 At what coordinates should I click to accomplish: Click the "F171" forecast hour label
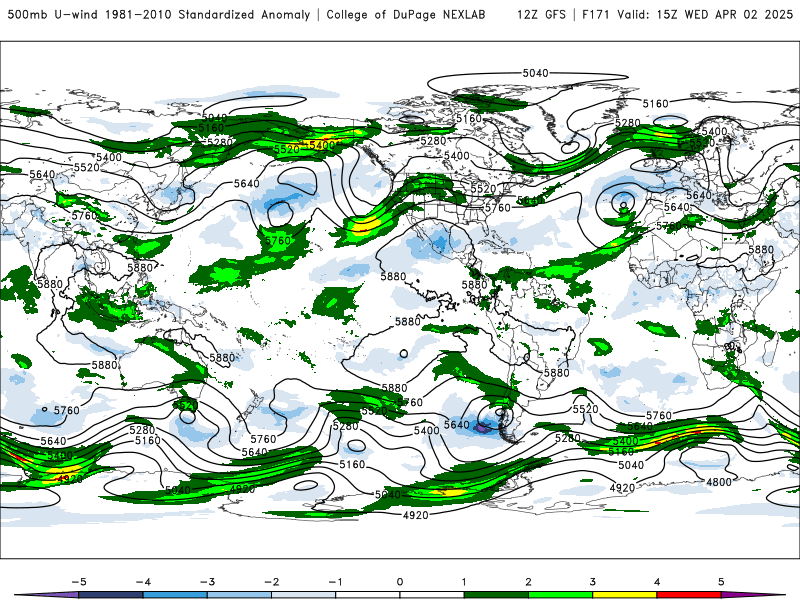pos(596,14)
